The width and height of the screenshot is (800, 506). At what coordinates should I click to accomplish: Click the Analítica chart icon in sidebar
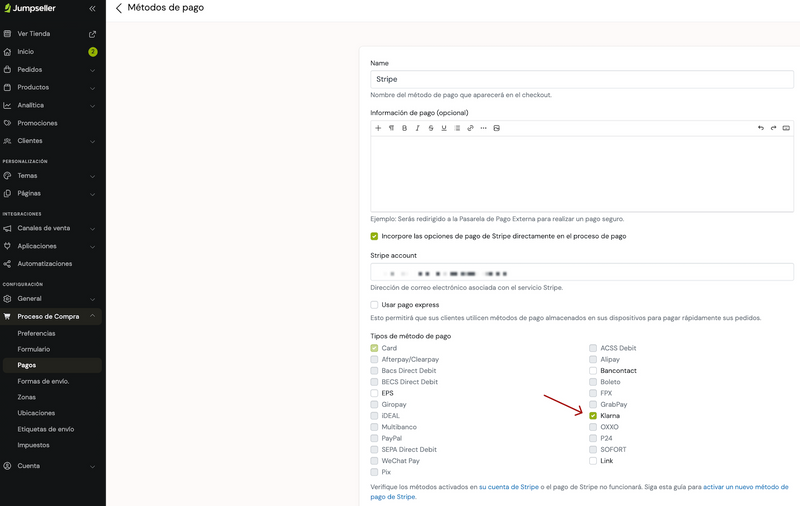tap(7, 105)
